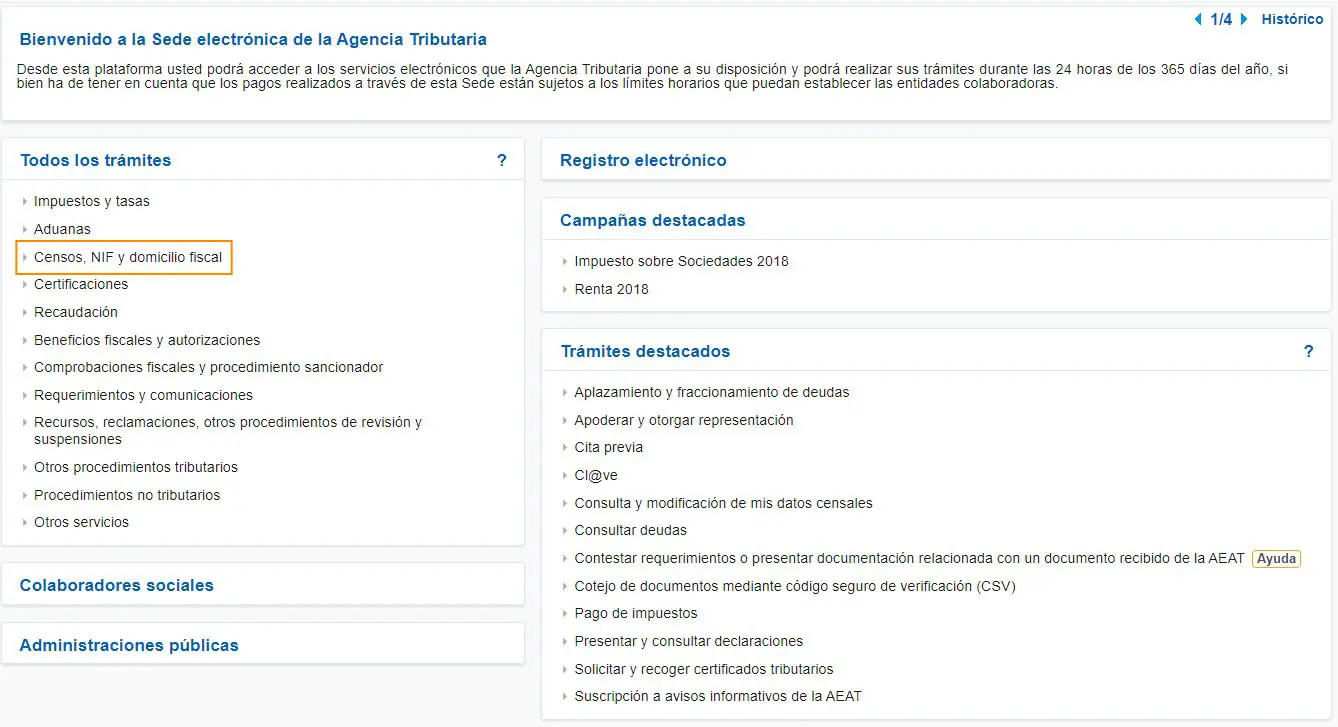Screen dimensions: 1338x727
Task: Open Cita previa link
Action: pos(608,447)
